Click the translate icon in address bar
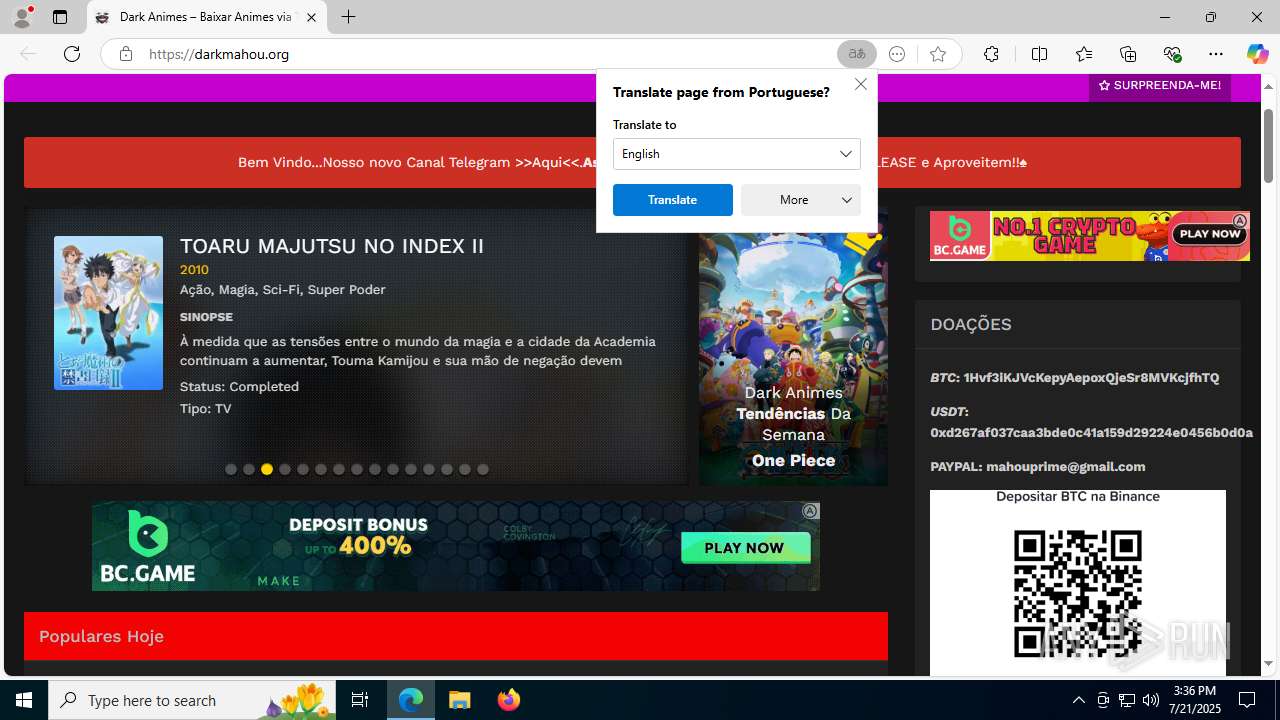 click(x=857, y=54)
